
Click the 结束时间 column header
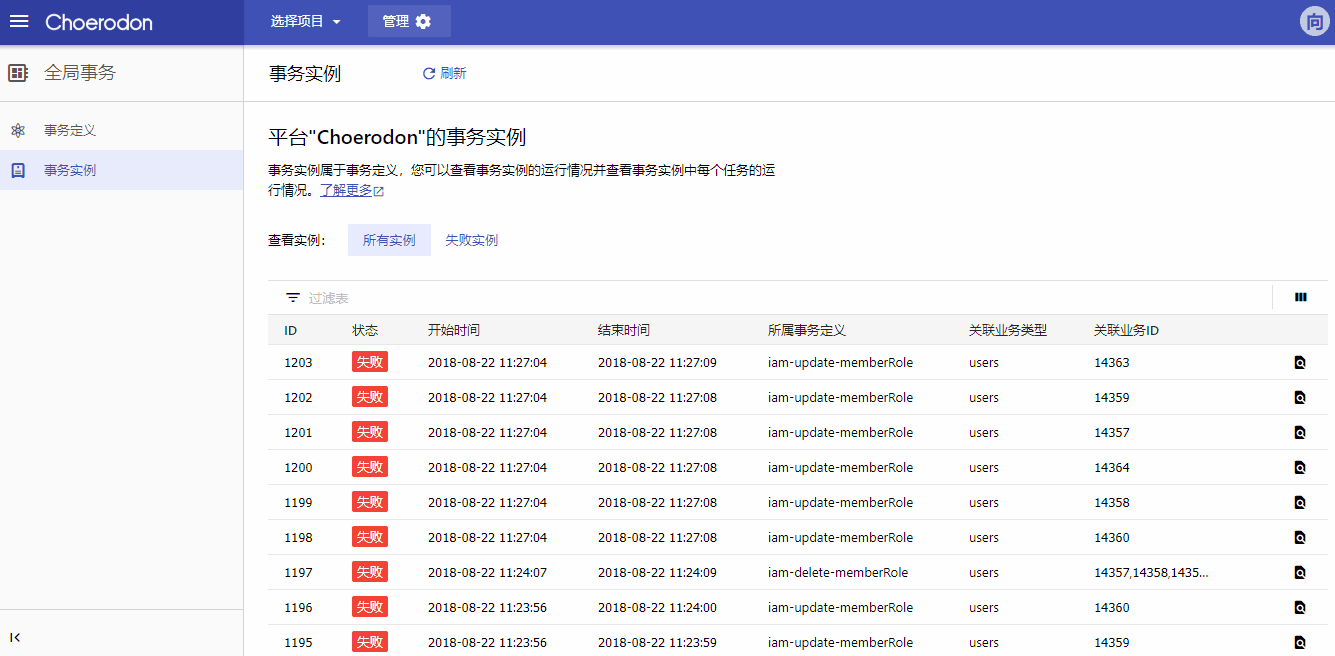point(624,330)
